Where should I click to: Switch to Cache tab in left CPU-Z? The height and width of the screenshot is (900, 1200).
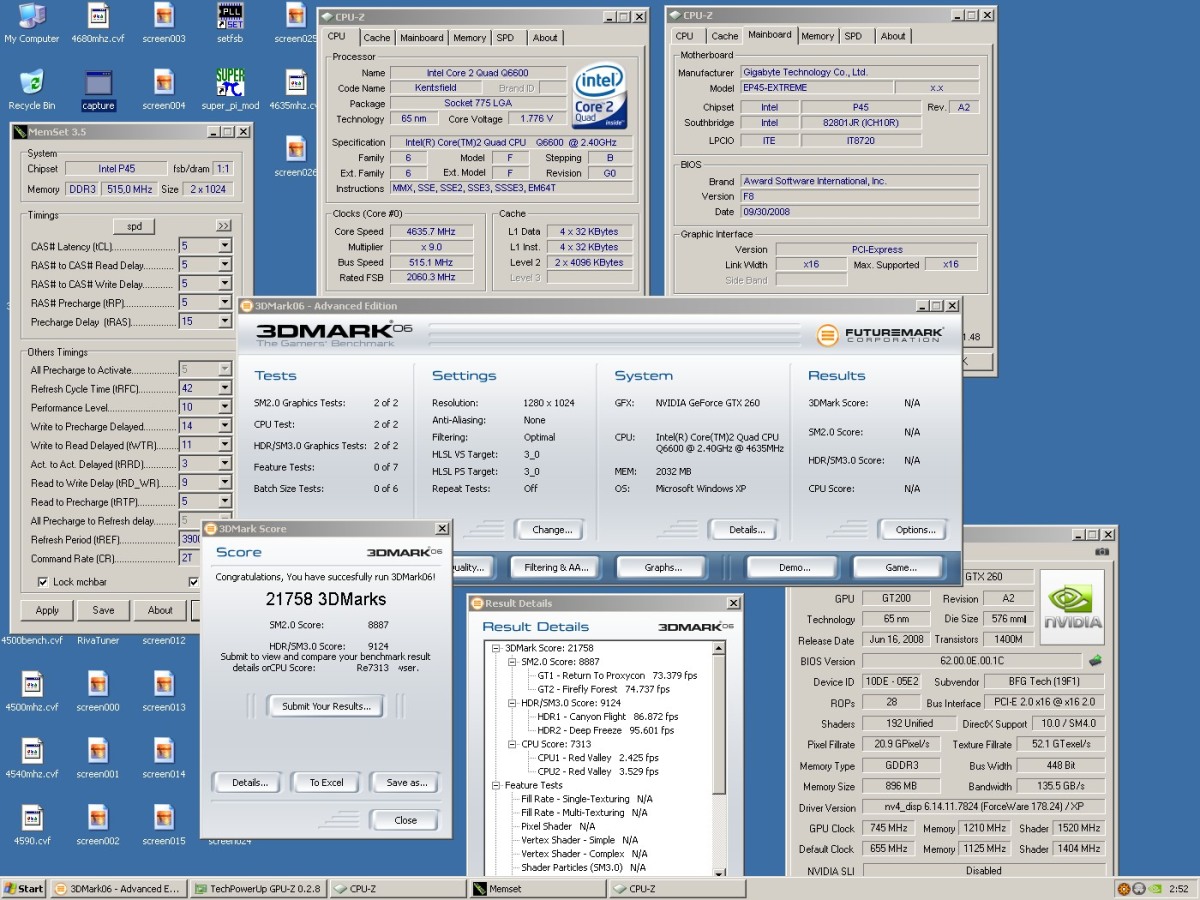point(377,38)
